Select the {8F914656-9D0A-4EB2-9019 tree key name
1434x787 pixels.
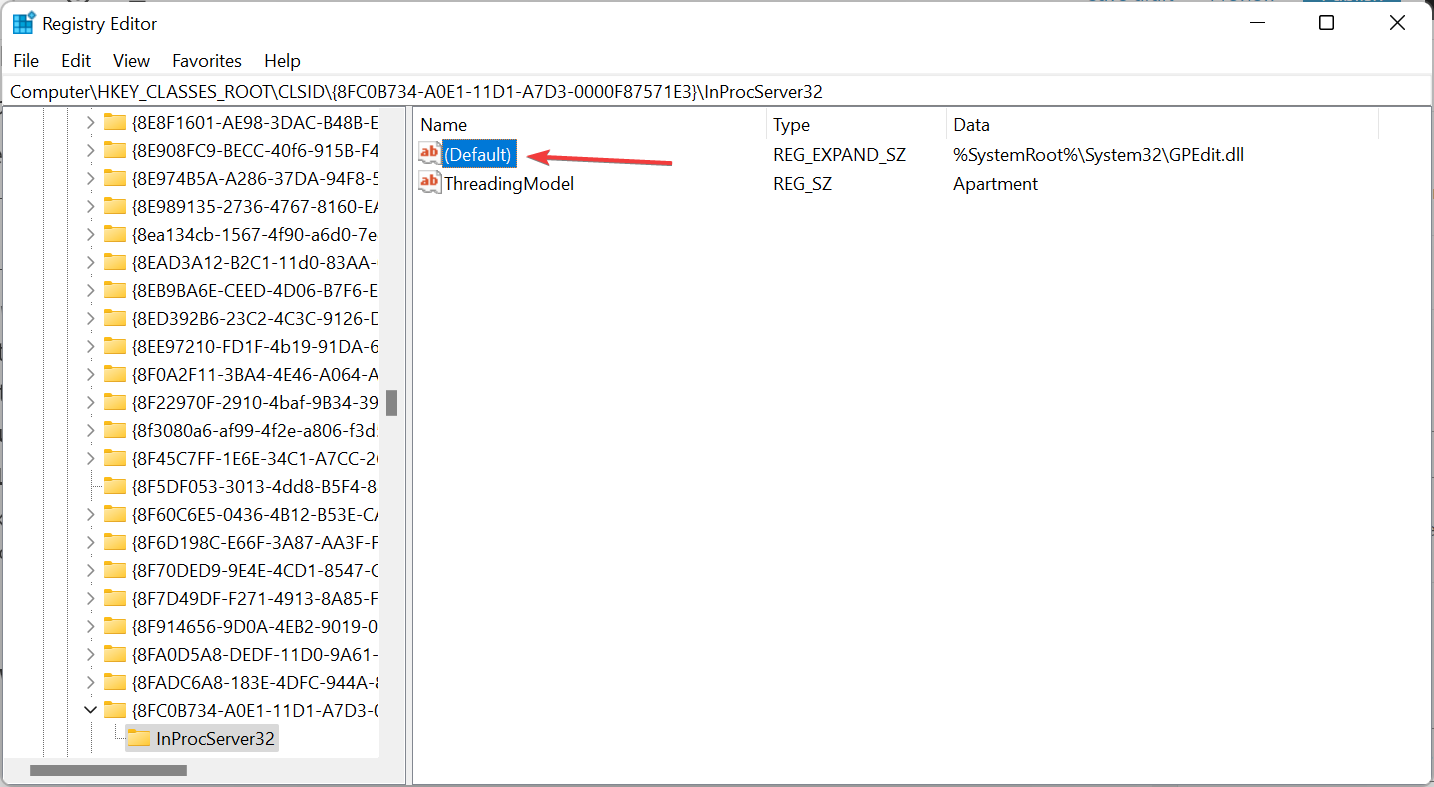(x=255, y=627)
